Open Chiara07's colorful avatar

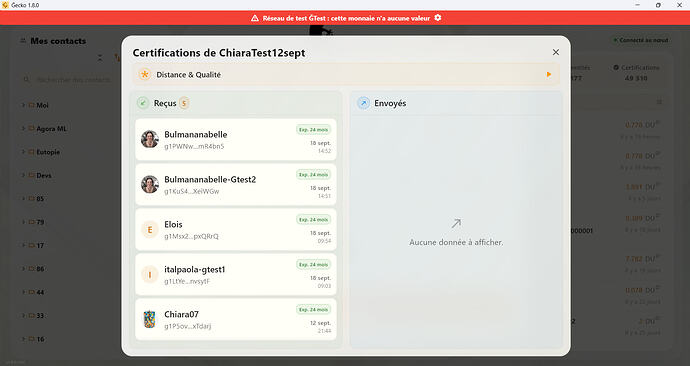150,319
